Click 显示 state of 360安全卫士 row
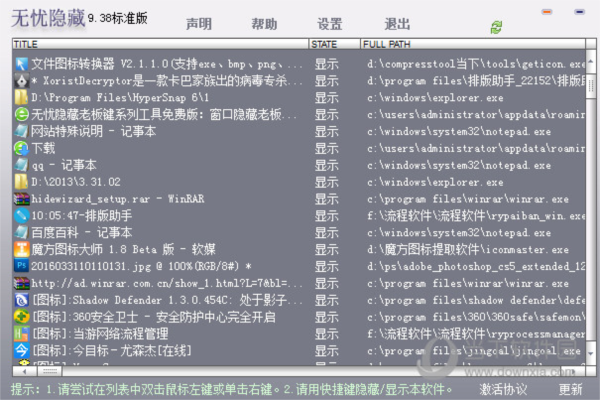 326,317
